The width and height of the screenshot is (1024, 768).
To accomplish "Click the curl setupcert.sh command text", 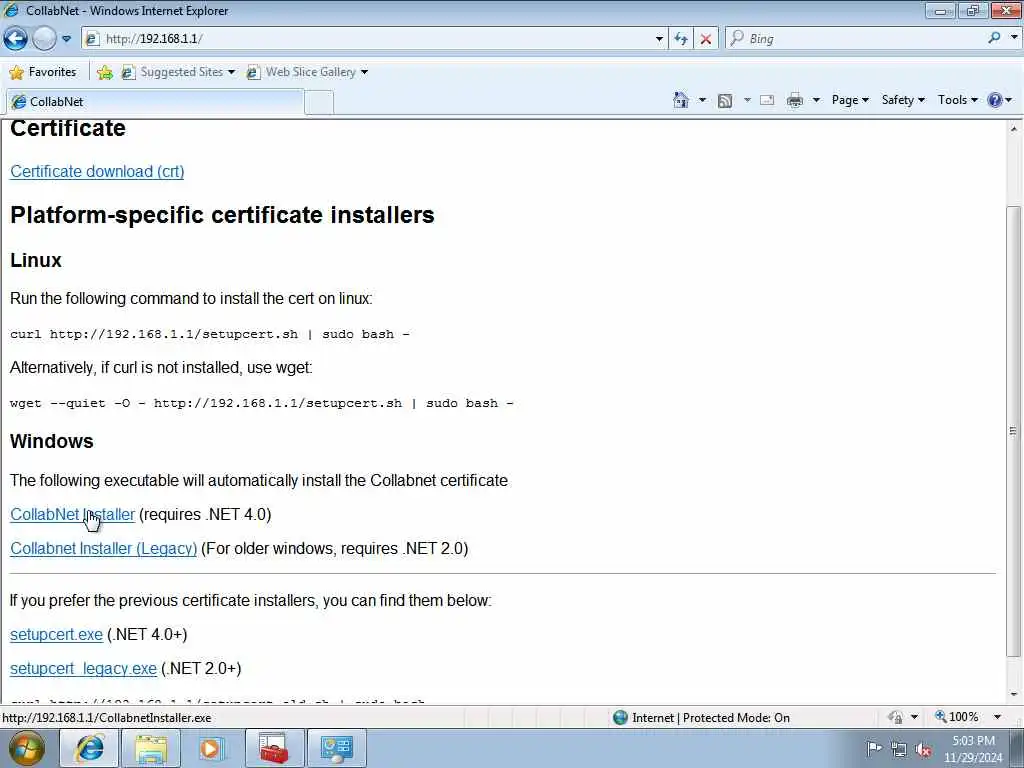I will (210, 334).
